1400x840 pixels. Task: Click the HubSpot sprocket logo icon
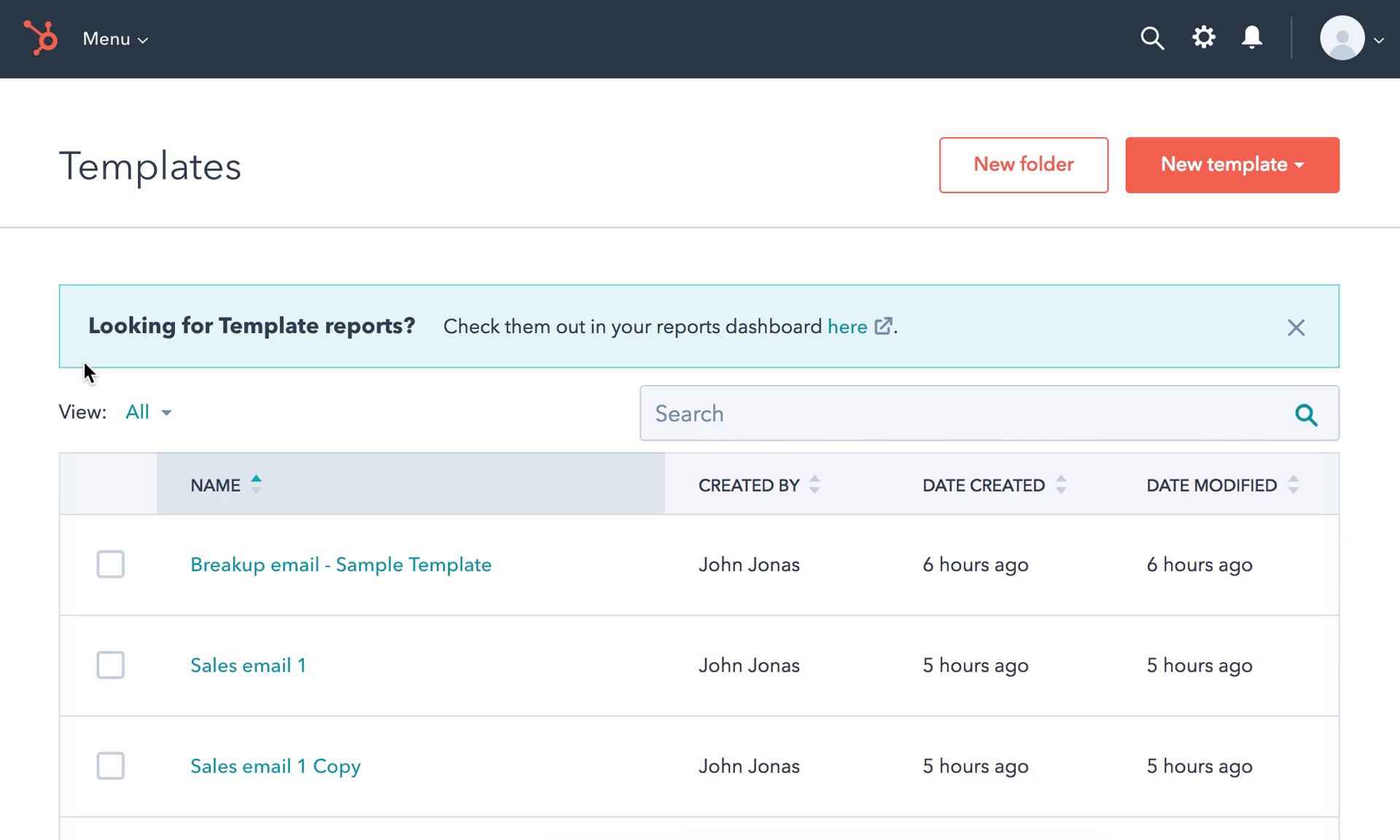[39, 37]
